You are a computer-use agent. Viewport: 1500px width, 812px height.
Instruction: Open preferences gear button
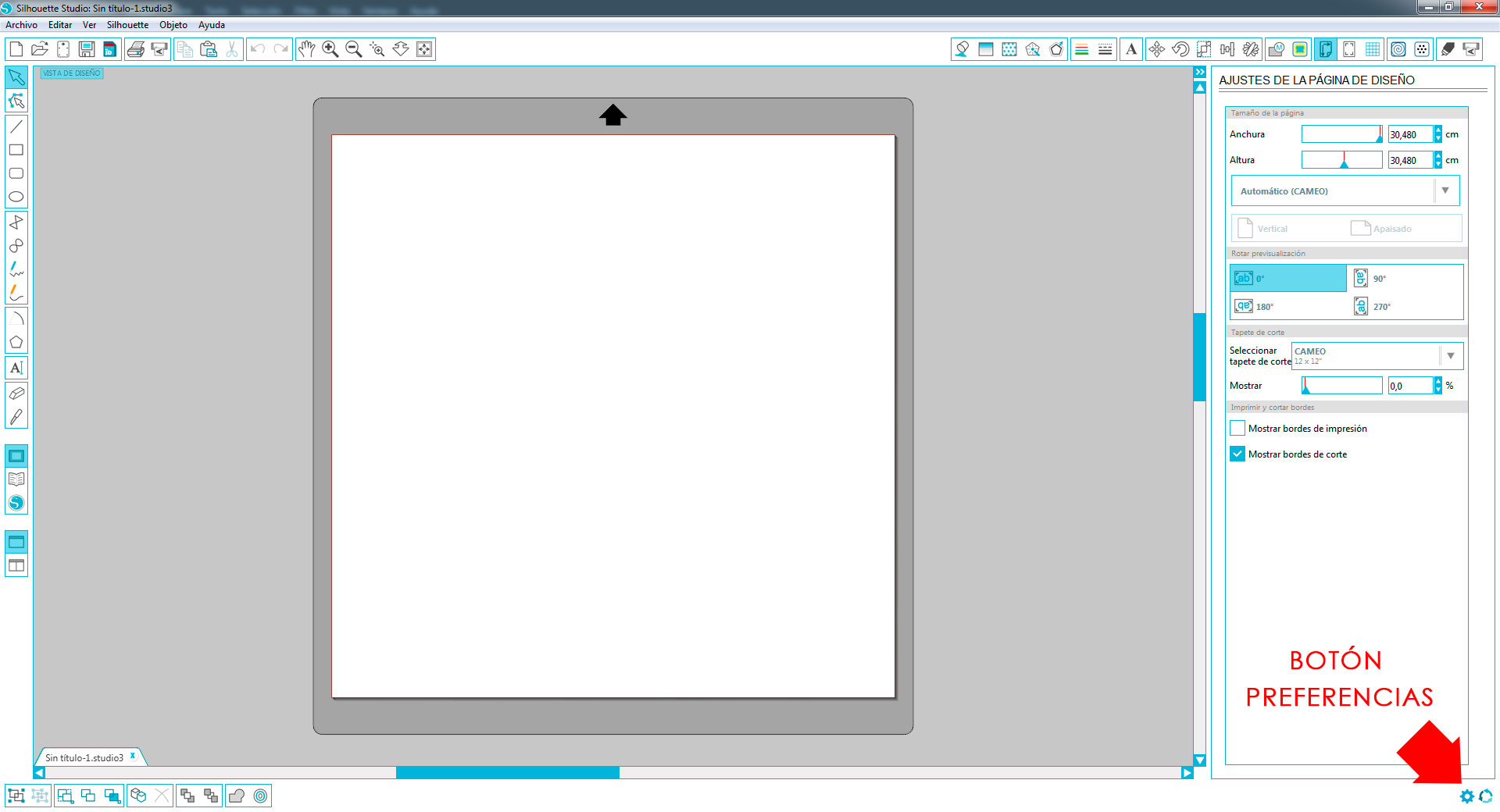point(1466,796)
